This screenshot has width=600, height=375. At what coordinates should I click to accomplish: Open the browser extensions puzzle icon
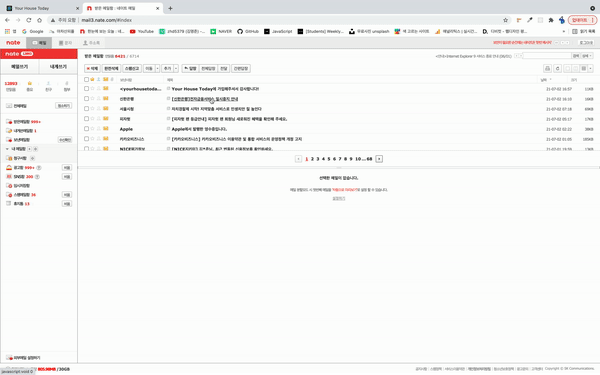tap(551, 20)
